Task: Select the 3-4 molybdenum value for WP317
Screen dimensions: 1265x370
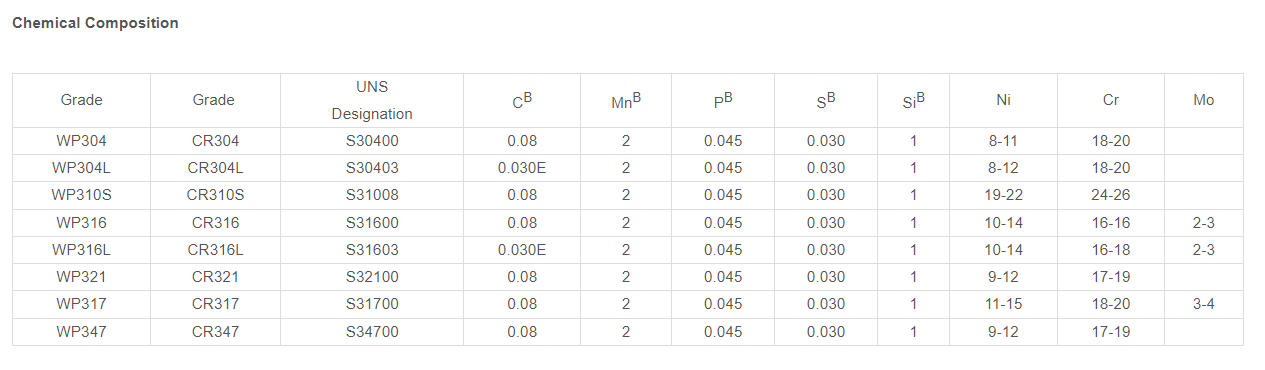Action: pyautogui.click(x=1204, y=304)
